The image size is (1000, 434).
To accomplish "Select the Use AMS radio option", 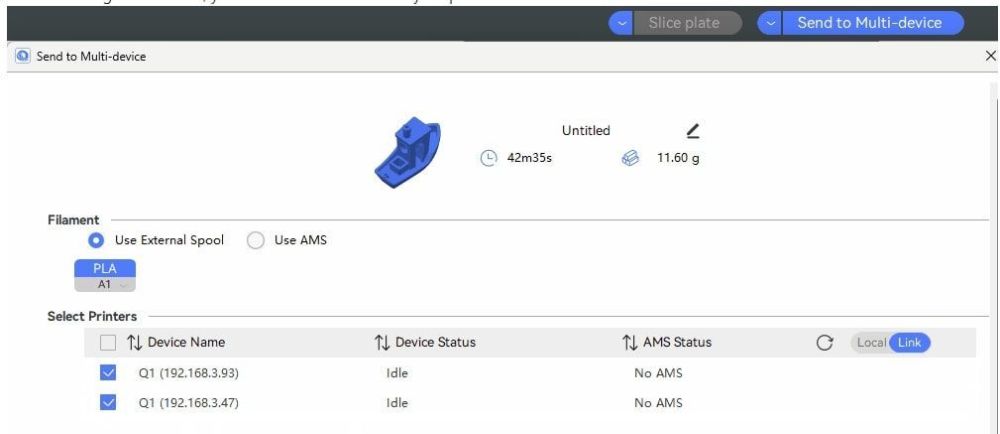I will coord(255,240).
